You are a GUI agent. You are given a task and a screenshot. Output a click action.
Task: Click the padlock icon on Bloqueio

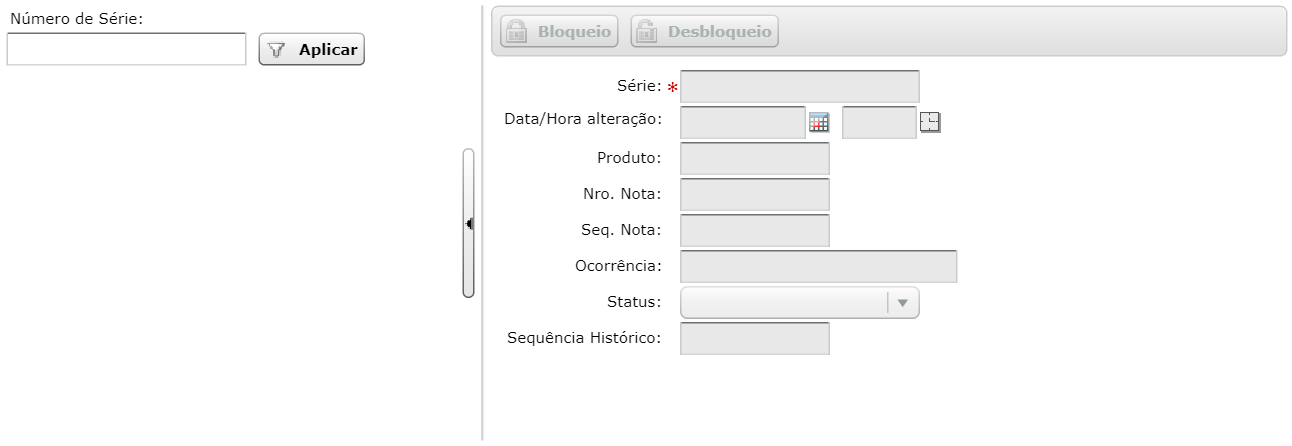[516, 31]
